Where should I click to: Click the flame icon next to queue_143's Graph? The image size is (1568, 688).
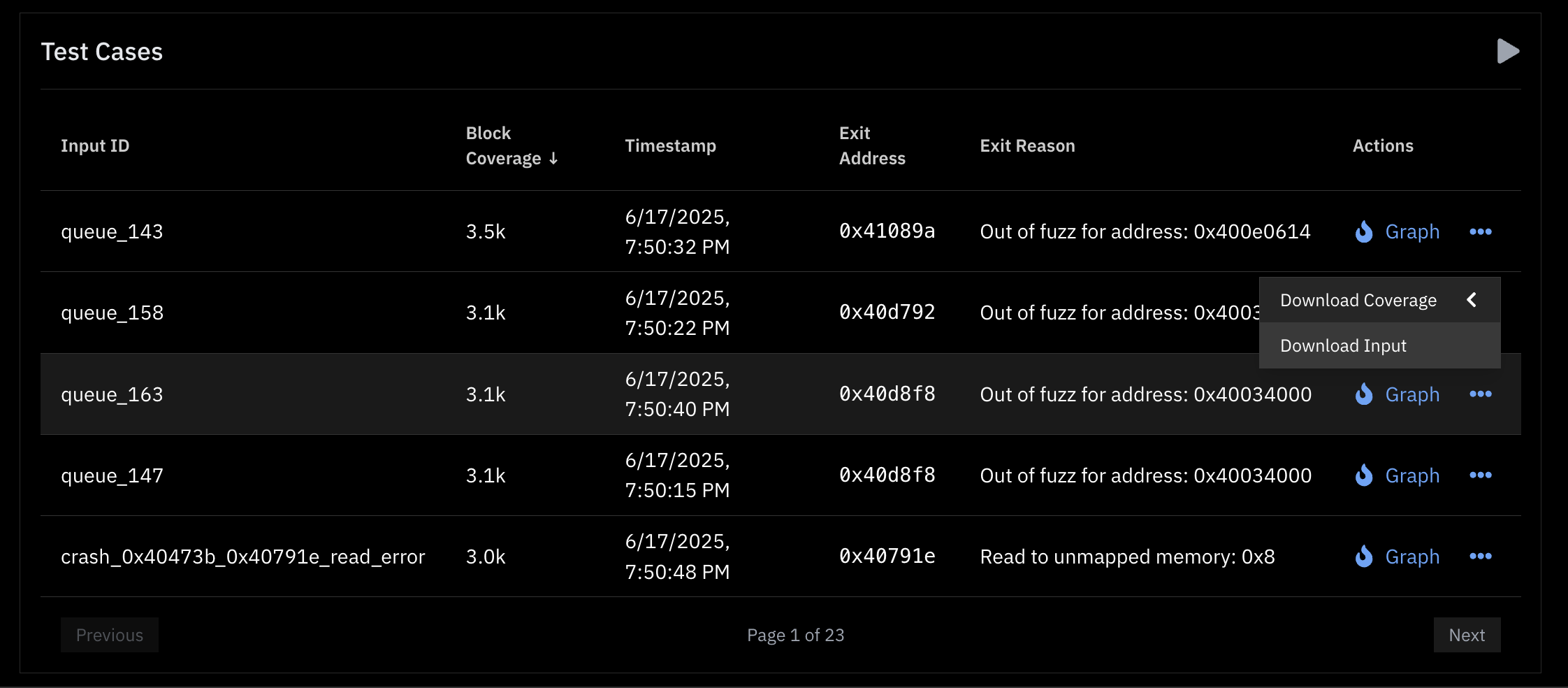click(x=1363, y=231)
